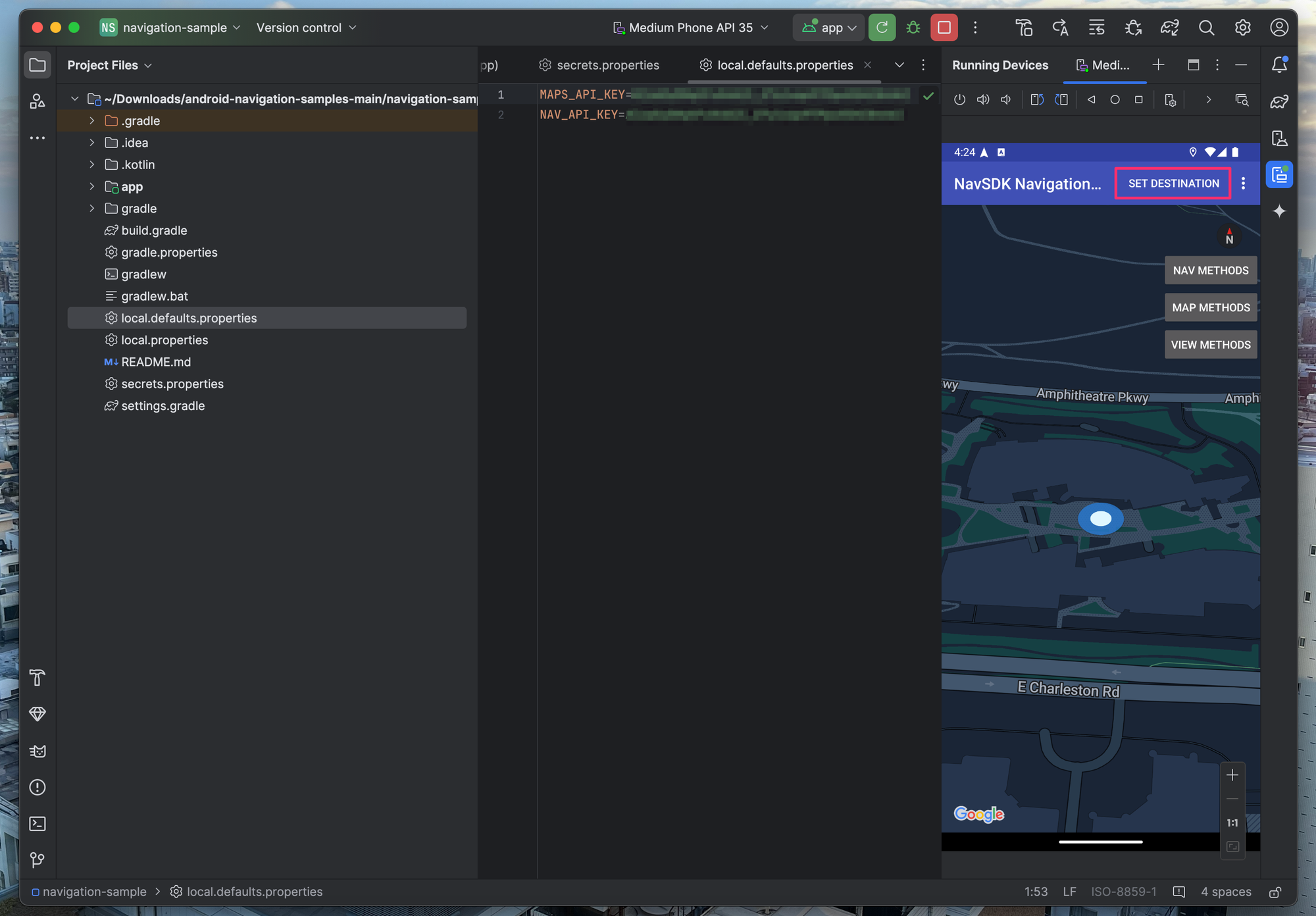This screenshot has height=916, width=1316.
Task: Expand the gradle folder in project tree
Action: tap(91, 208)
